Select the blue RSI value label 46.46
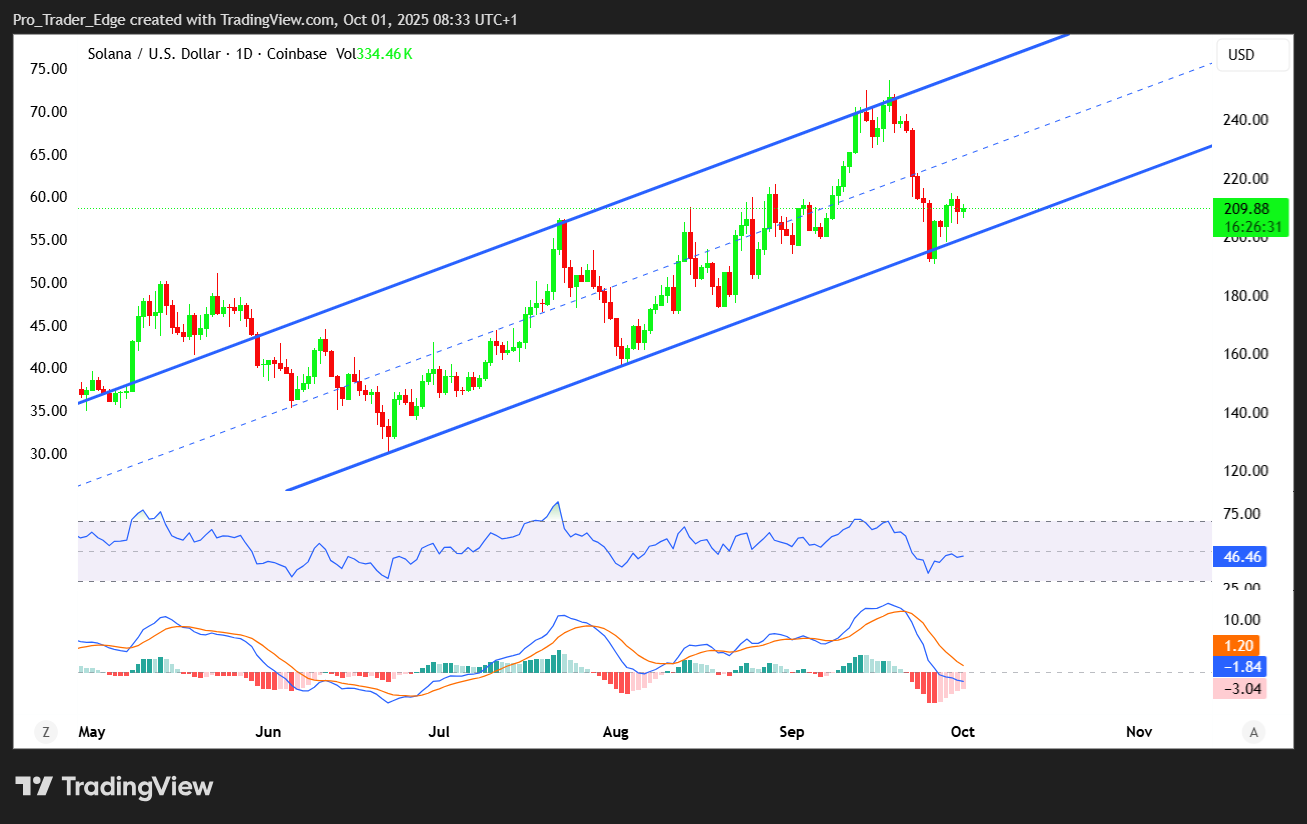The width and height of the screenshot is (1307, 824). 1238,558
